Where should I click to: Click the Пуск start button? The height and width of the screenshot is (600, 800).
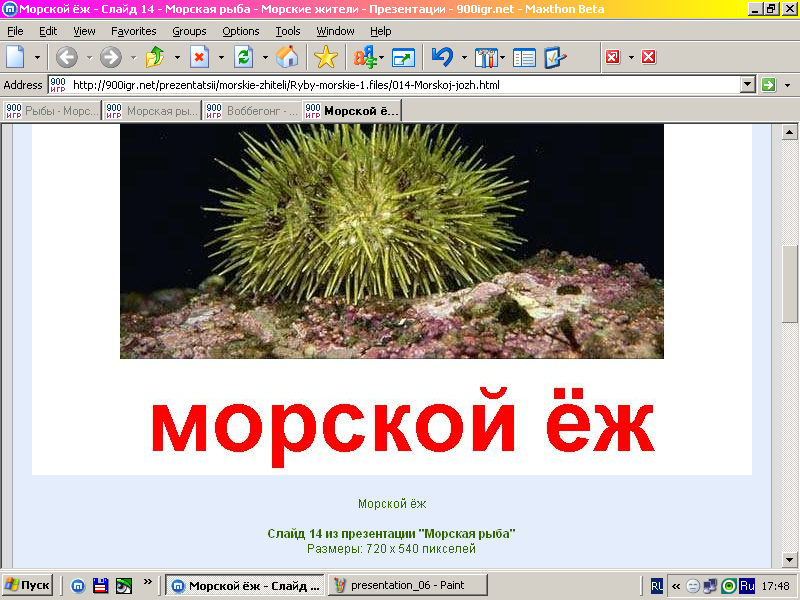[27, 585]
